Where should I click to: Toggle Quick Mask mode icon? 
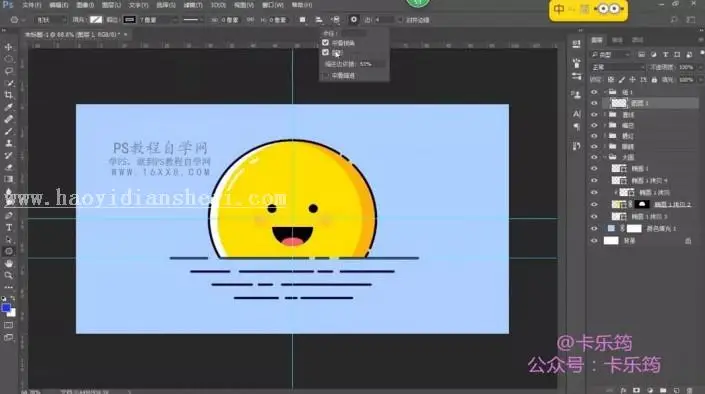click(9, 325)
